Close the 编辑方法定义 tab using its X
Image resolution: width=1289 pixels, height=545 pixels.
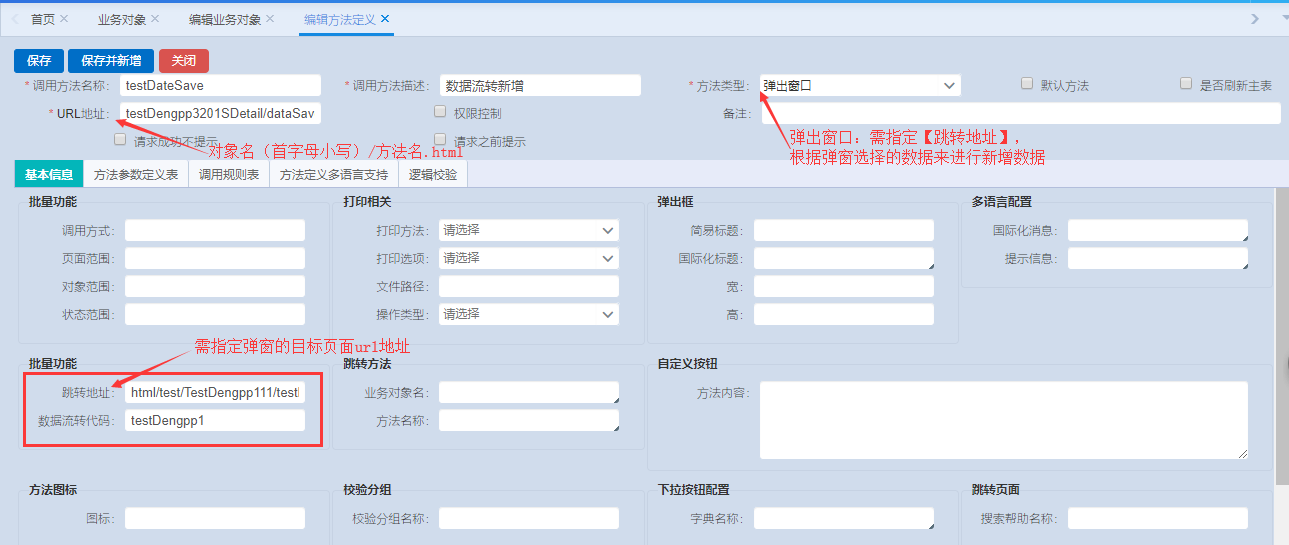[385, 19]
